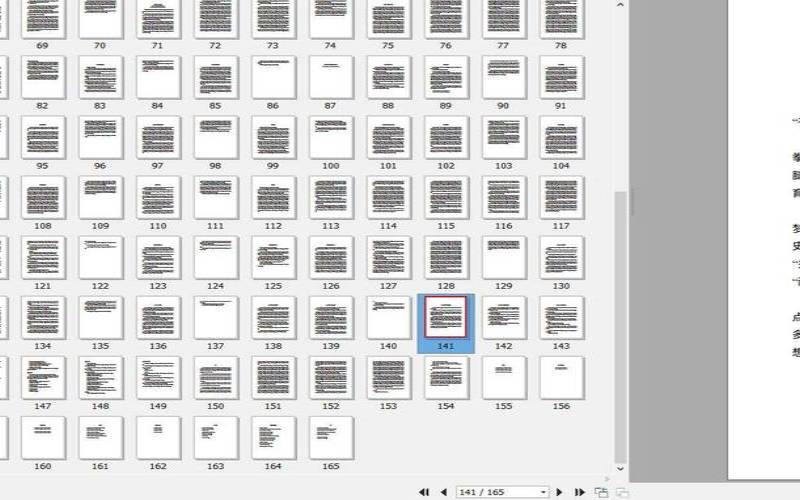Select page 141 thumbnail
The width and height of the screenshot is (800, 500).
click(x=445, y=318)
